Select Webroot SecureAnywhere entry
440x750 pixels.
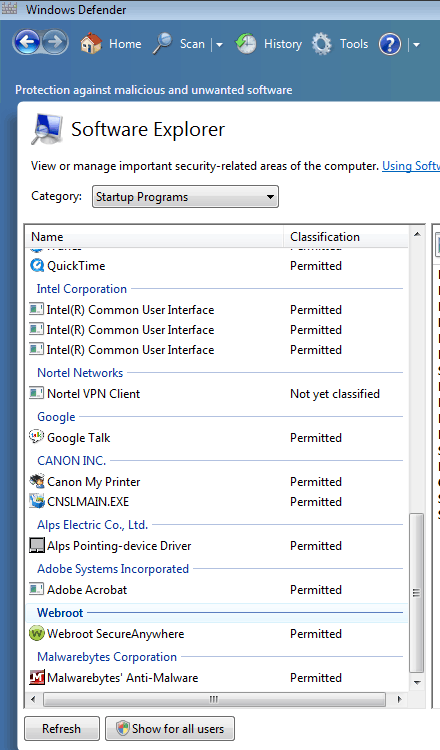(218, 634)
